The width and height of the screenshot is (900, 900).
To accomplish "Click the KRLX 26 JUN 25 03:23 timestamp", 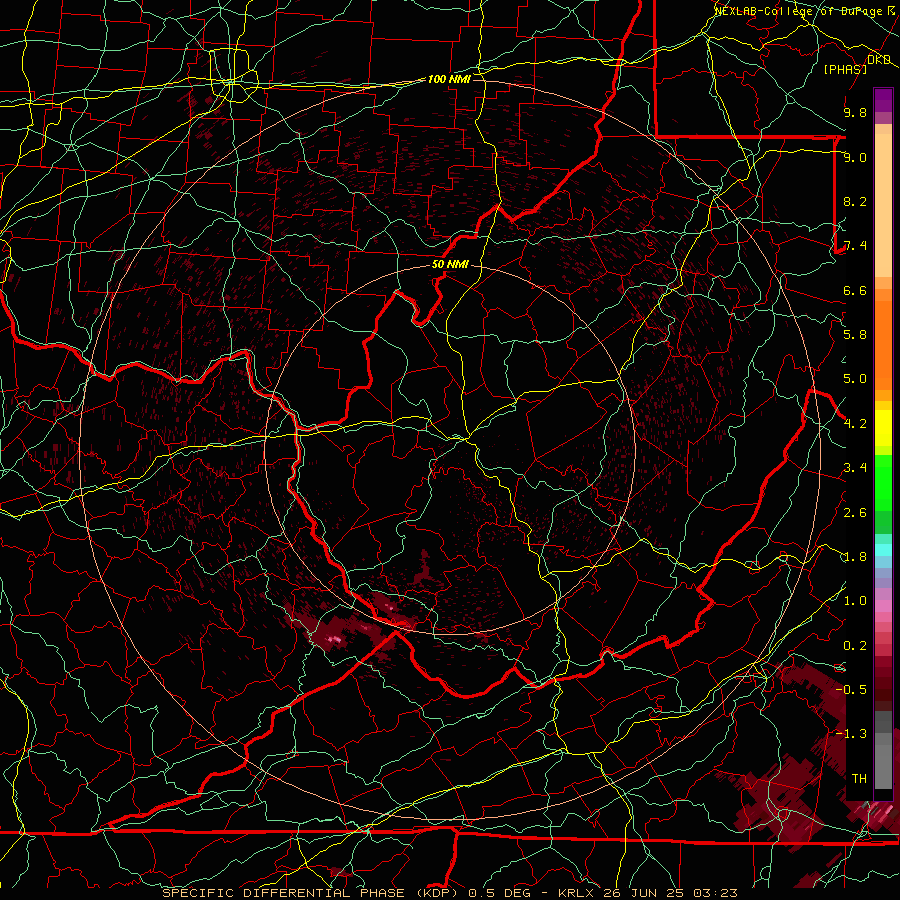I will pos(647,893).
